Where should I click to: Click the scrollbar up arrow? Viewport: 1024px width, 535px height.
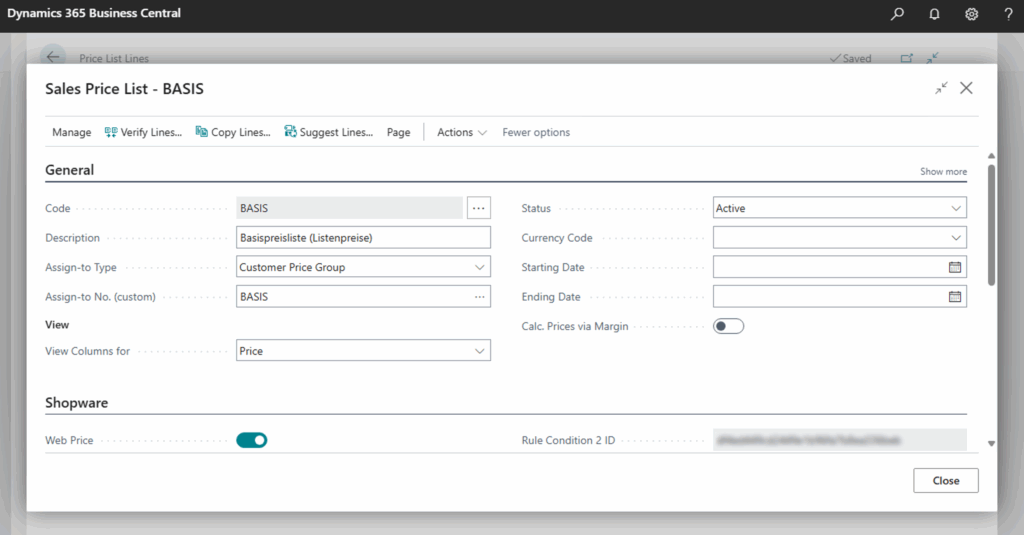(991, 155)
